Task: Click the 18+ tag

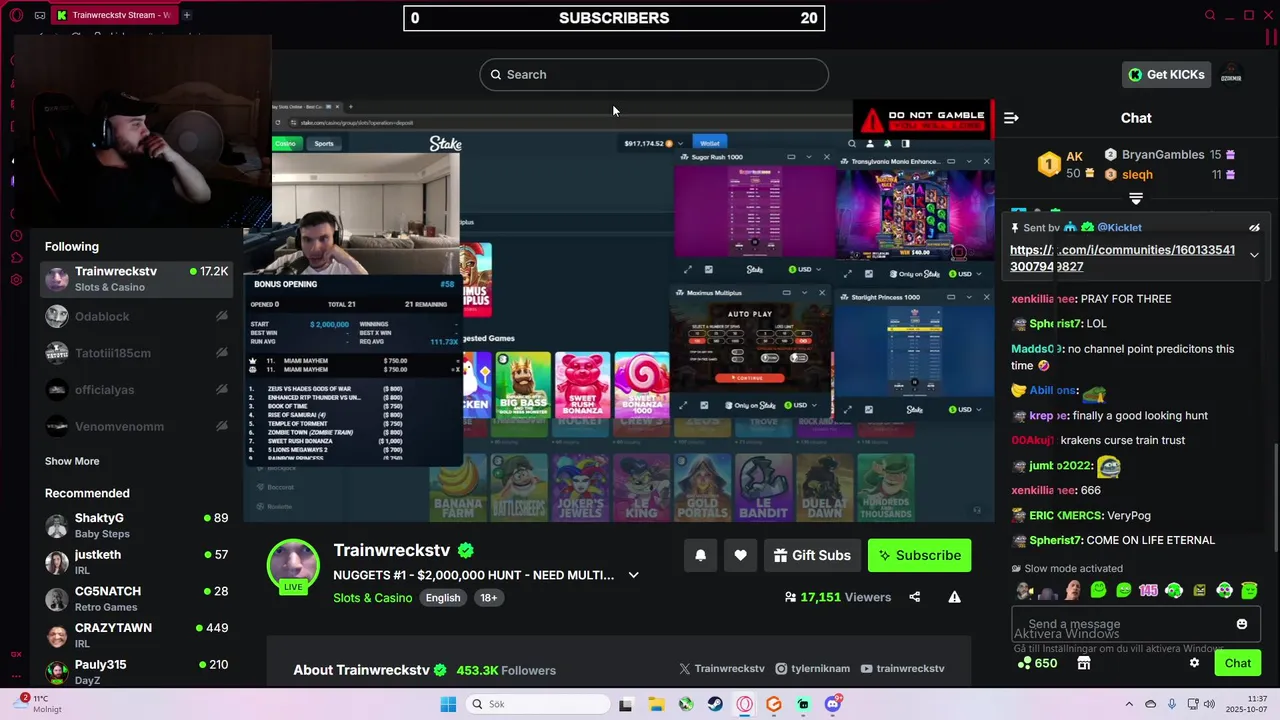Action: [488, 598]
